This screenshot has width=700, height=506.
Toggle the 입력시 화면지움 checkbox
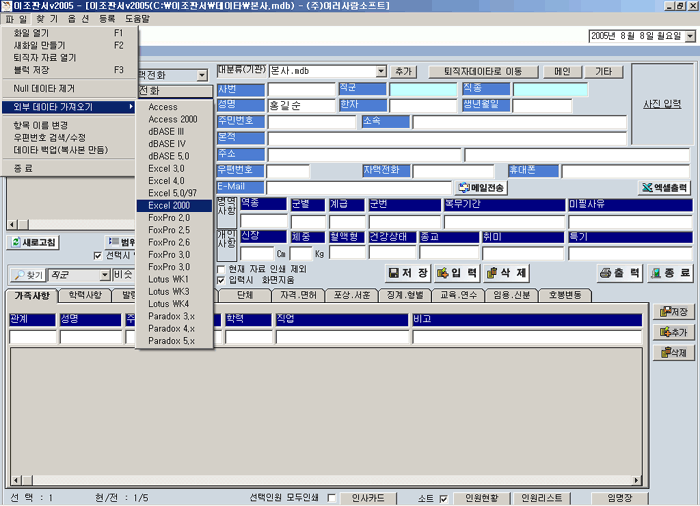click(222, 280)
